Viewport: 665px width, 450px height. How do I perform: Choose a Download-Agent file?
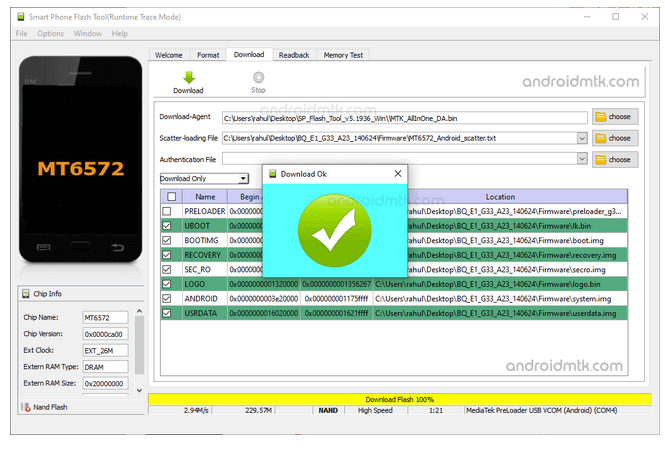pos(615,117)
